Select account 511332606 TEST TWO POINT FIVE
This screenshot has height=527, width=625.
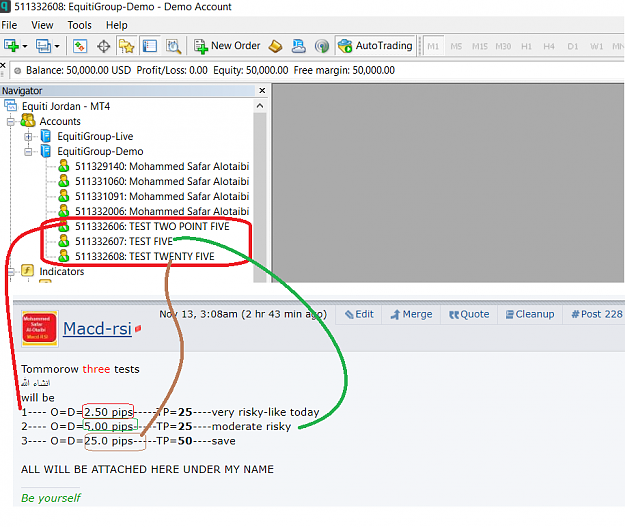tap(152, 226)
